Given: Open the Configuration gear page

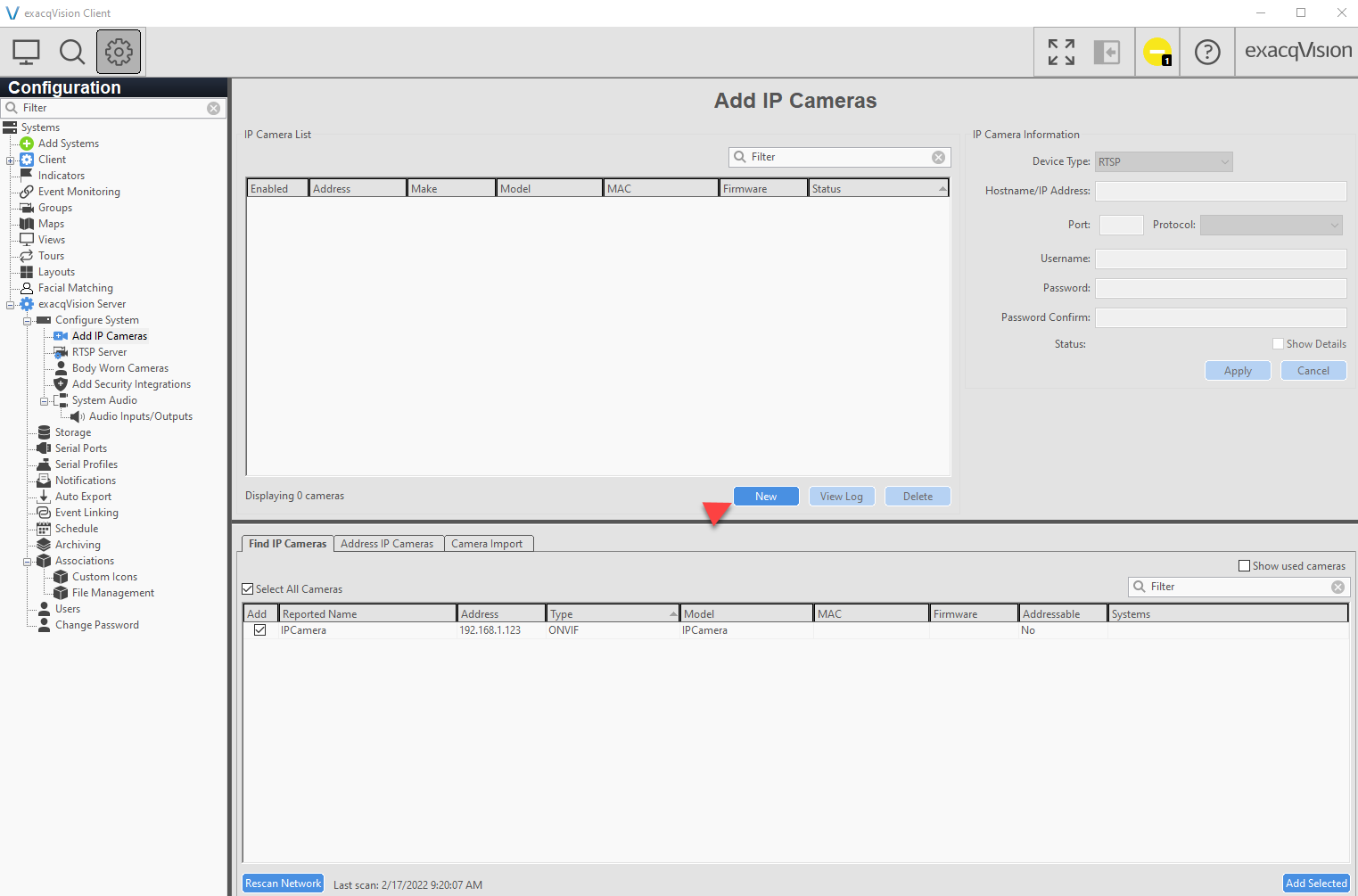Looking at the screenshot, I should point(119,52).
